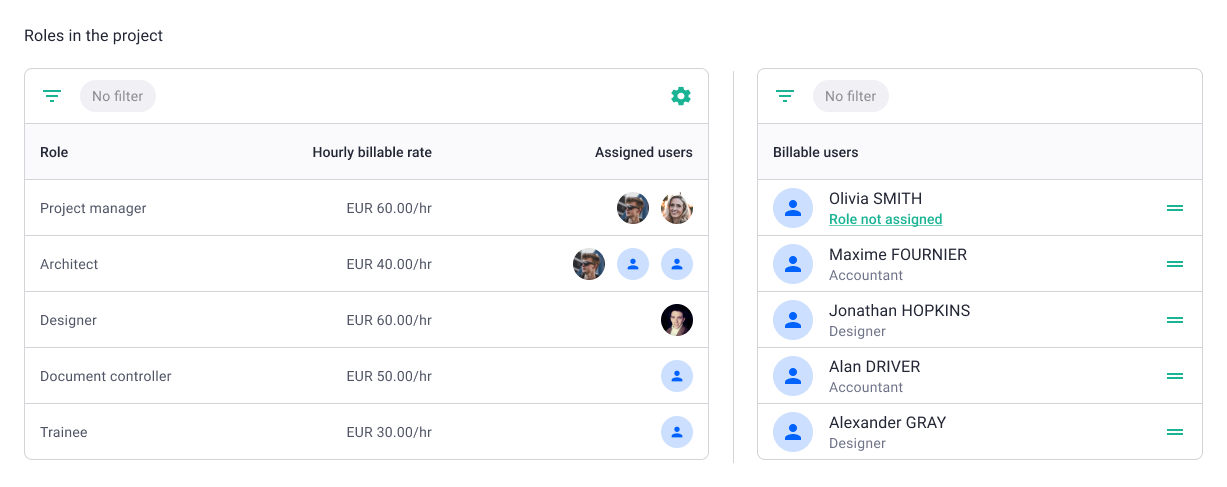Click the Architect row's first user photo
This screenshot has width=1227, height=487.
pos(589,264)
